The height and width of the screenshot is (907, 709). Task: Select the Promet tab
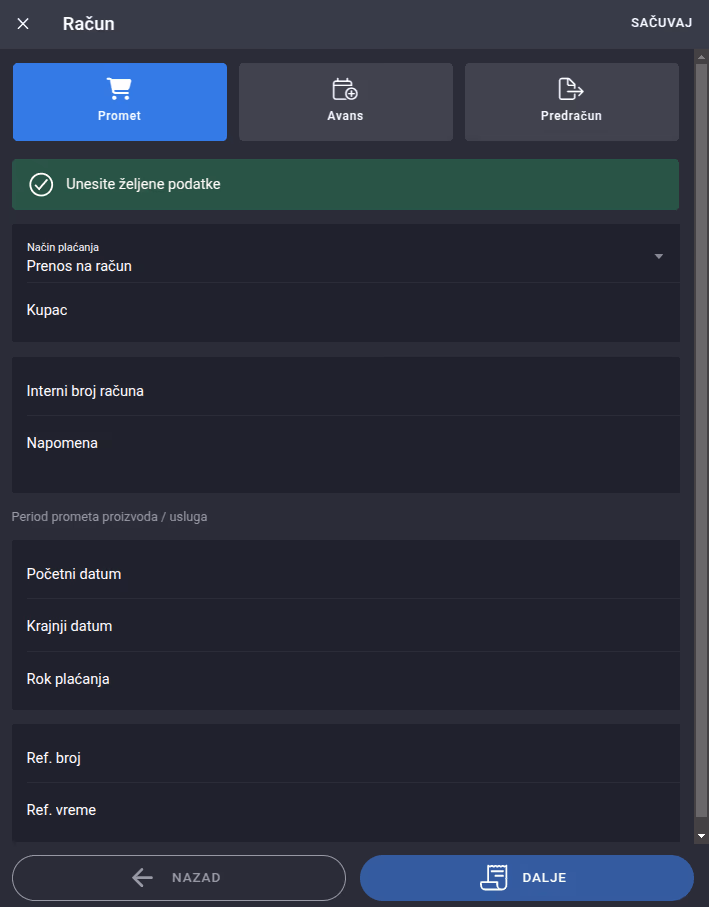(120, 102)
